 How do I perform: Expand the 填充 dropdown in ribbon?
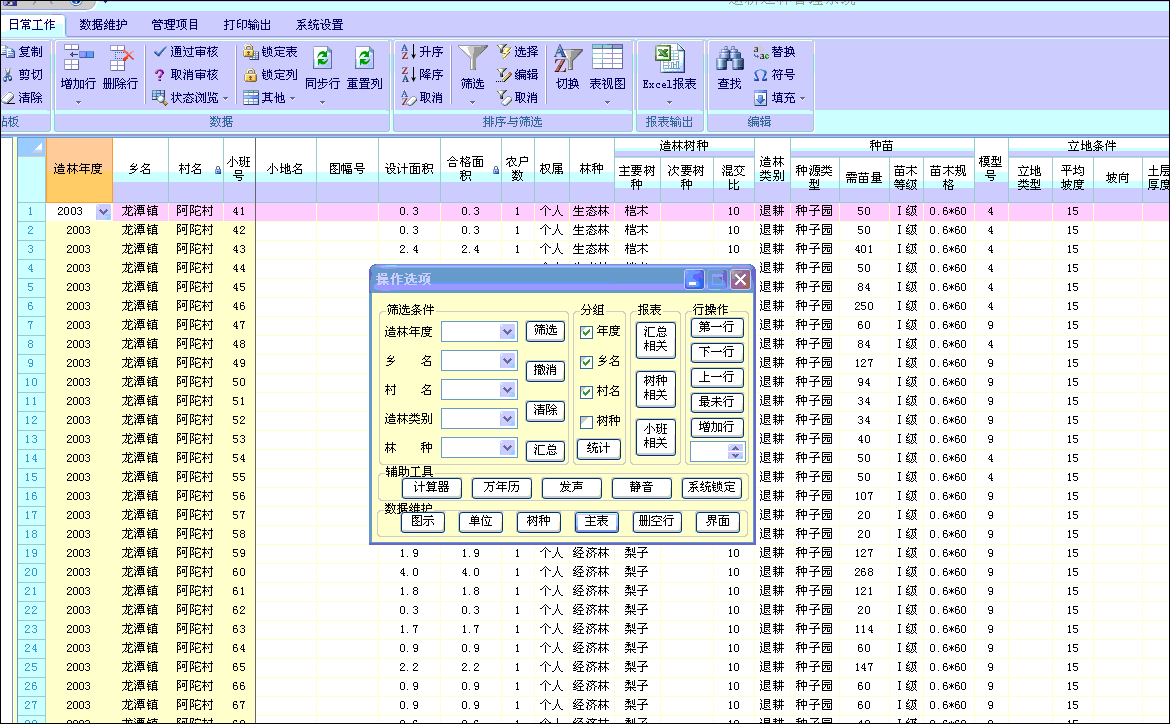(802, 99)
